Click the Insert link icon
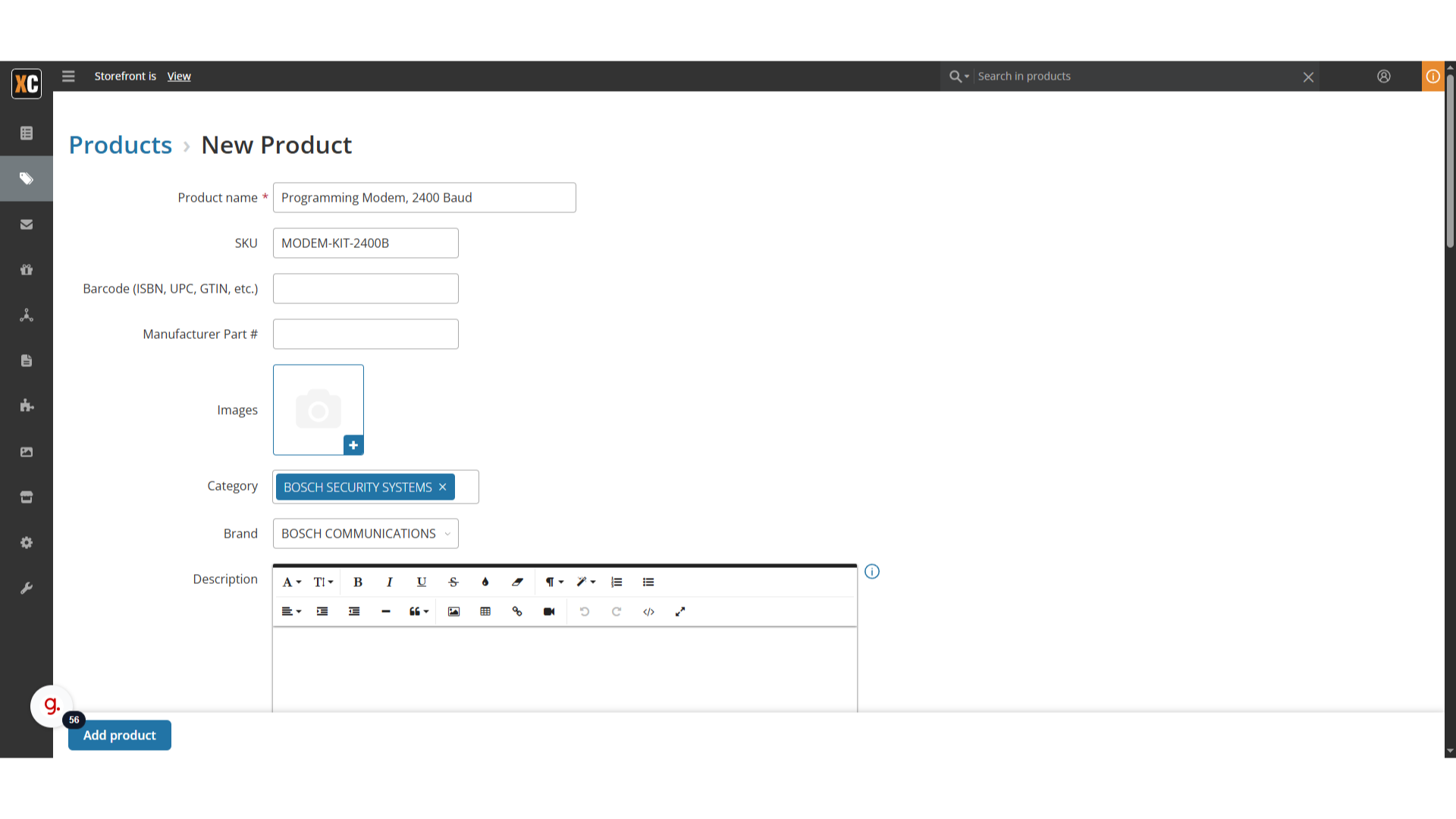 517,612
